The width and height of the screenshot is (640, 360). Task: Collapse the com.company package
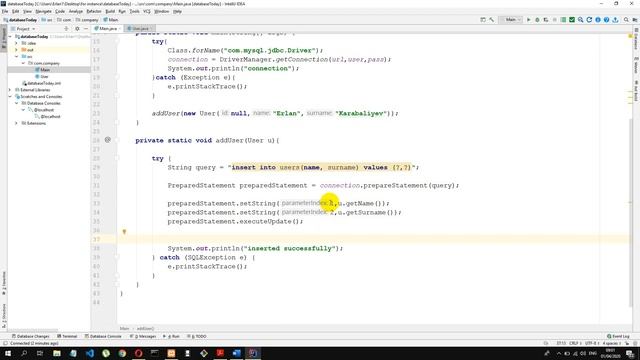[23, 63]
